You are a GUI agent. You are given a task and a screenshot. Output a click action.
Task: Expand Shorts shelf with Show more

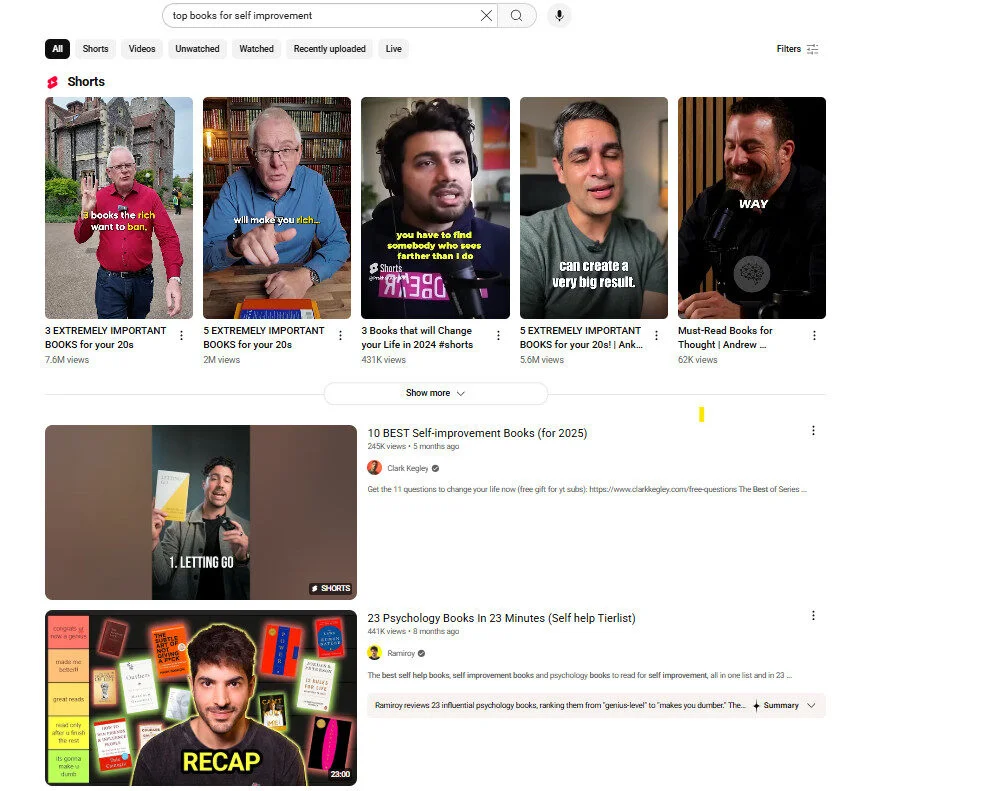click(x=435, y=393)
